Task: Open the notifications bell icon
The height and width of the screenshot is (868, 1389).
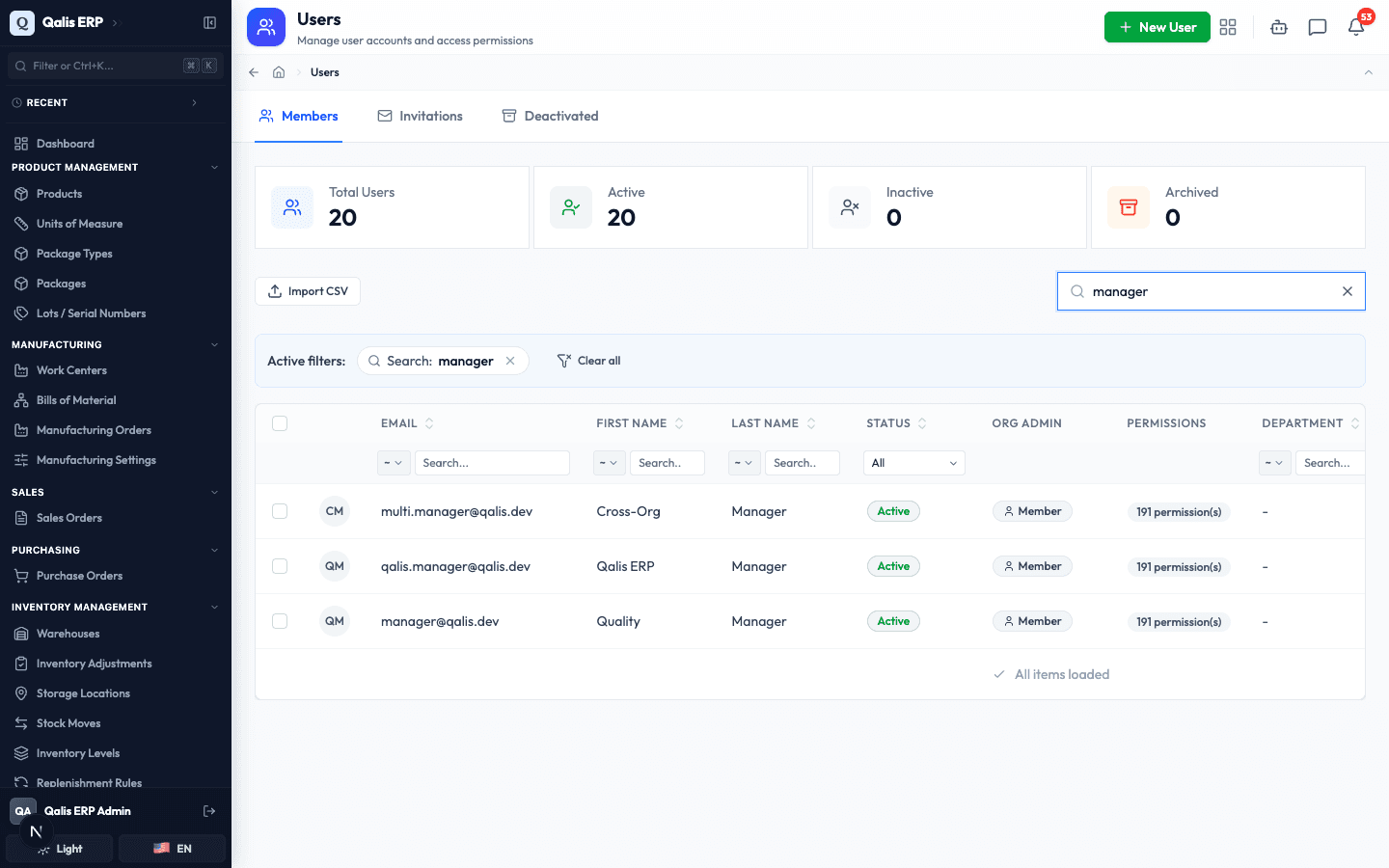Action: click(1356, 27)
